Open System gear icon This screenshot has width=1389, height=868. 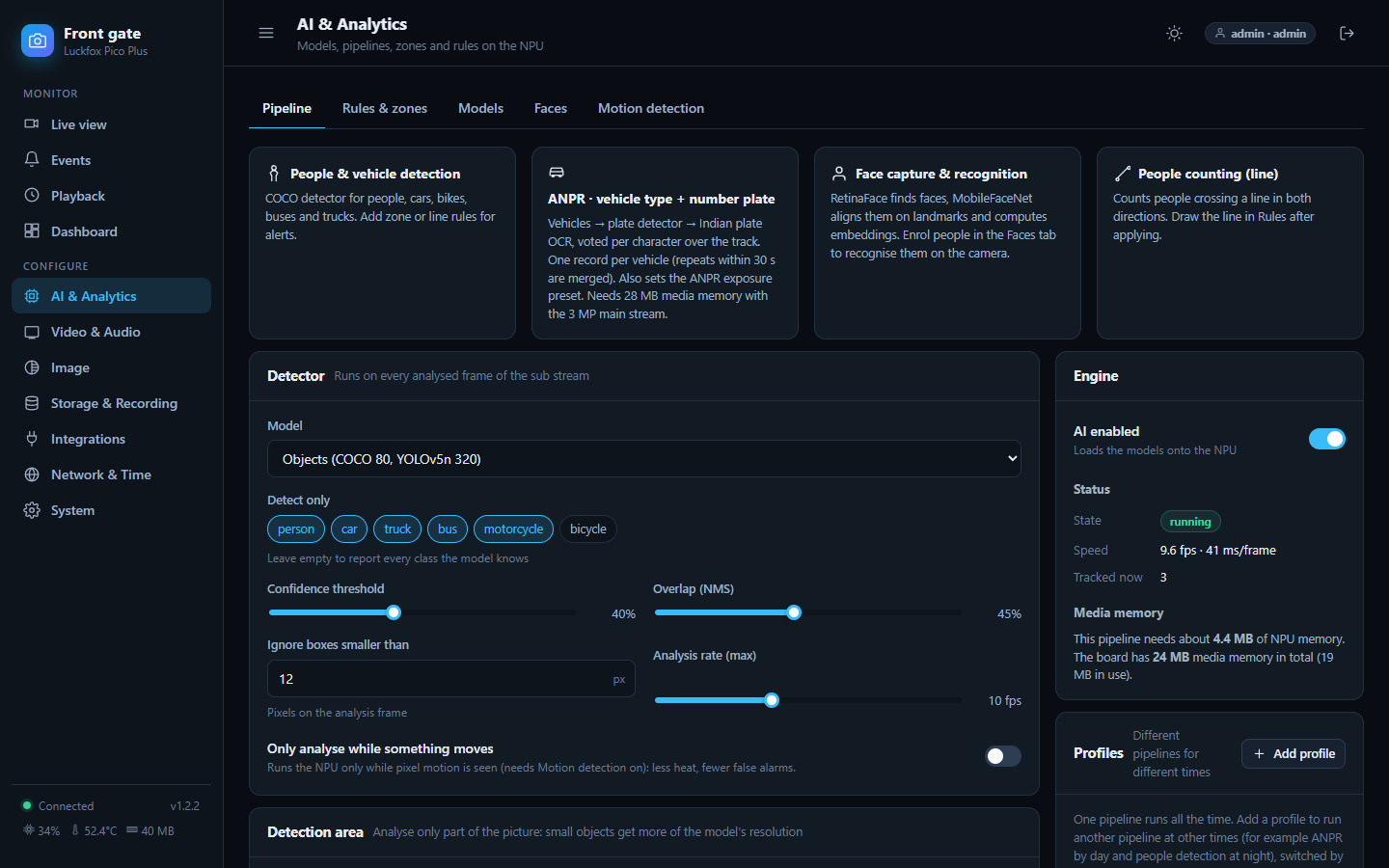32,510
